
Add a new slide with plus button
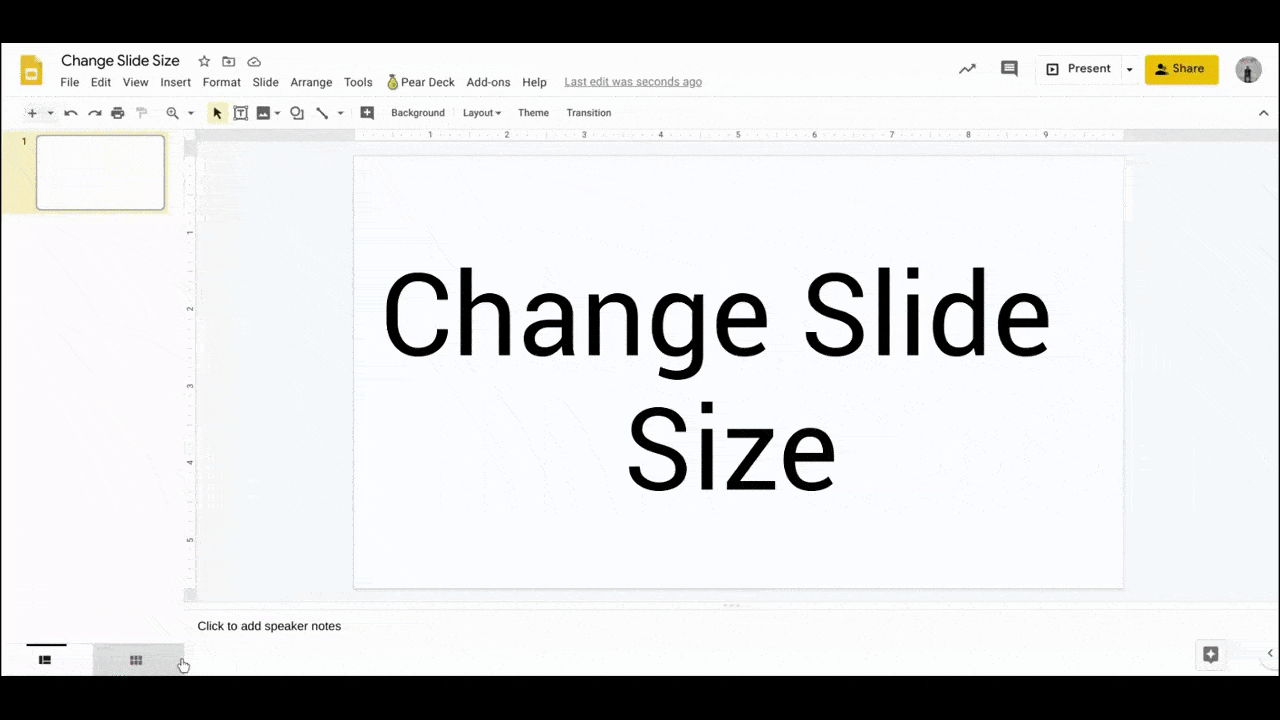click(x=32, y=113)
